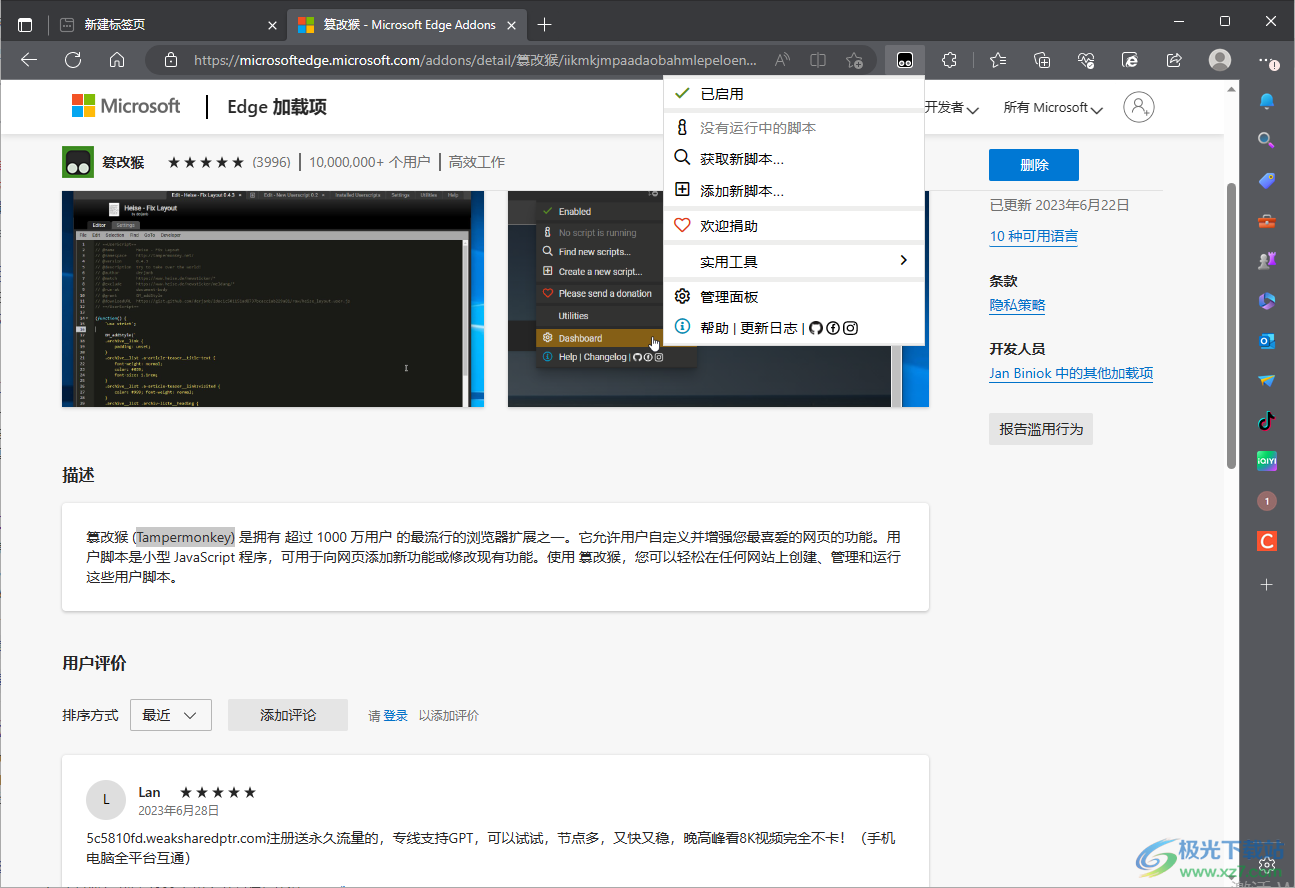Go to the Home page icon
This screenshot has width=1295, height=888.
point(117,60)
